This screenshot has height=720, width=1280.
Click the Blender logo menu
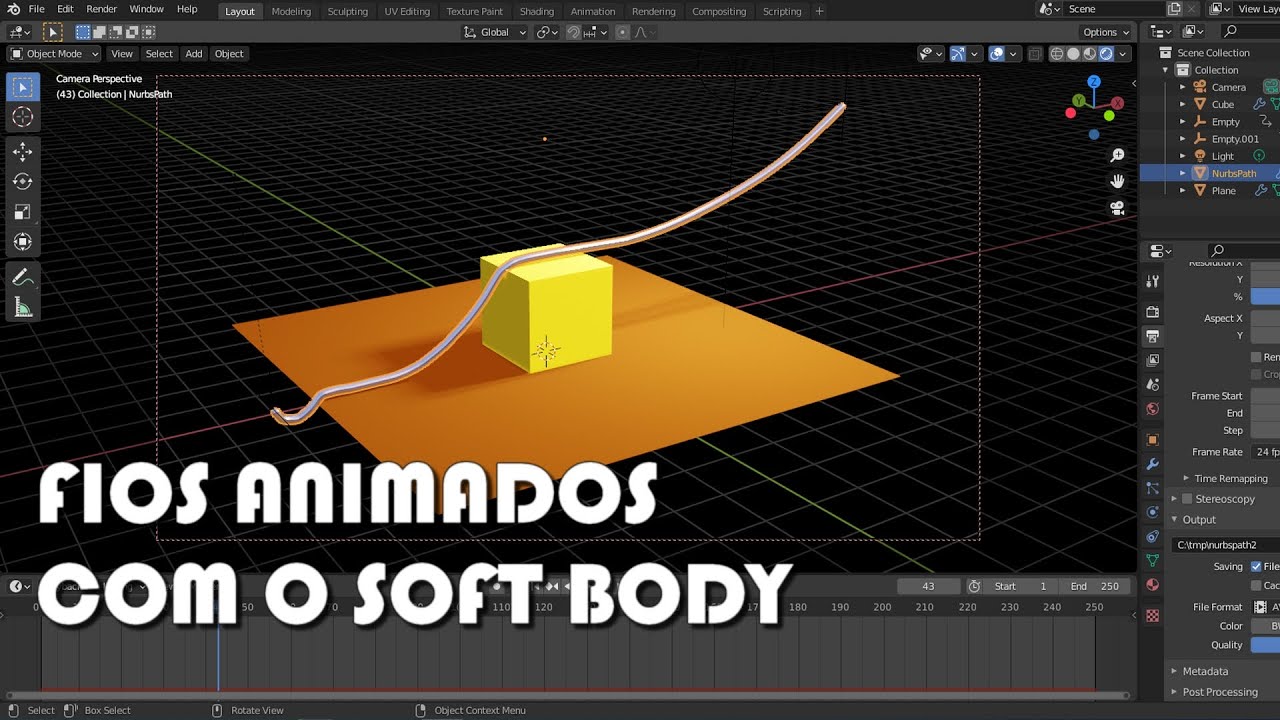pyautogui.click(x=13, y=9)
